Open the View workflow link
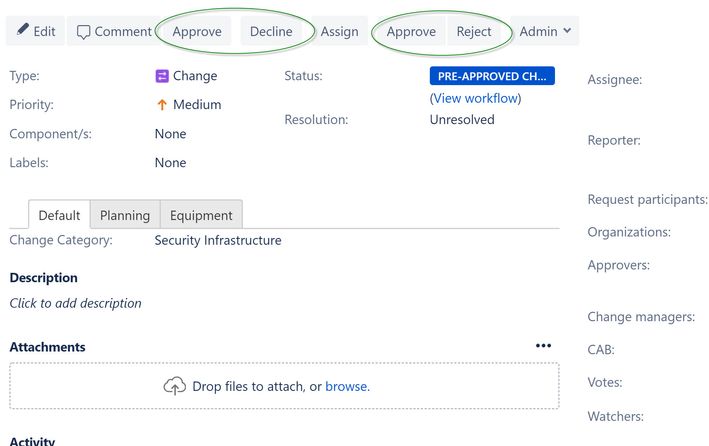709x446 pixels. tap(475, 98)
